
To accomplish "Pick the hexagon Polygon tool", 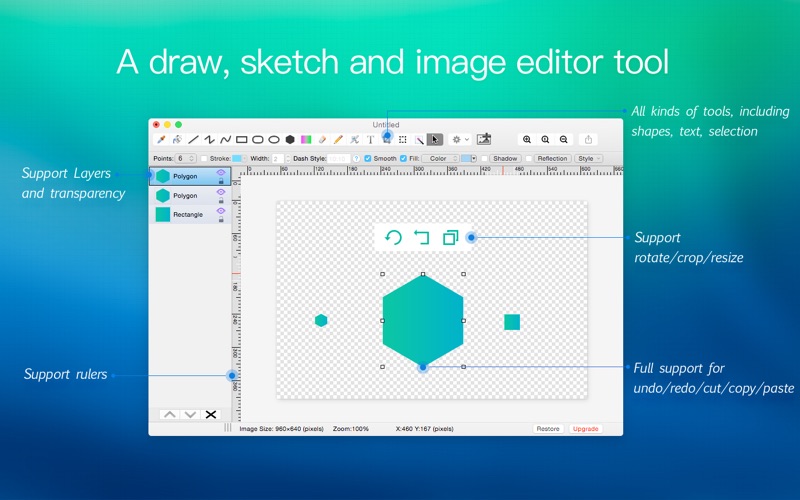I will pyautogui.click(x=290, y=139).
